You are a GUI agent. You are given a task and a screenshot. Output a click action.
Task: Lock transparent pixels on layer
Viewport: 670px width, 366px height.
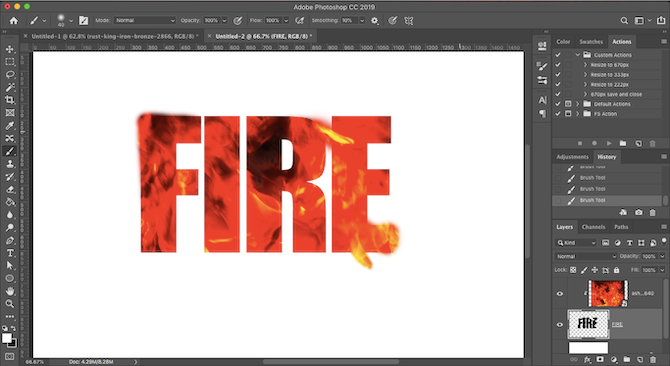pos(573,270)
